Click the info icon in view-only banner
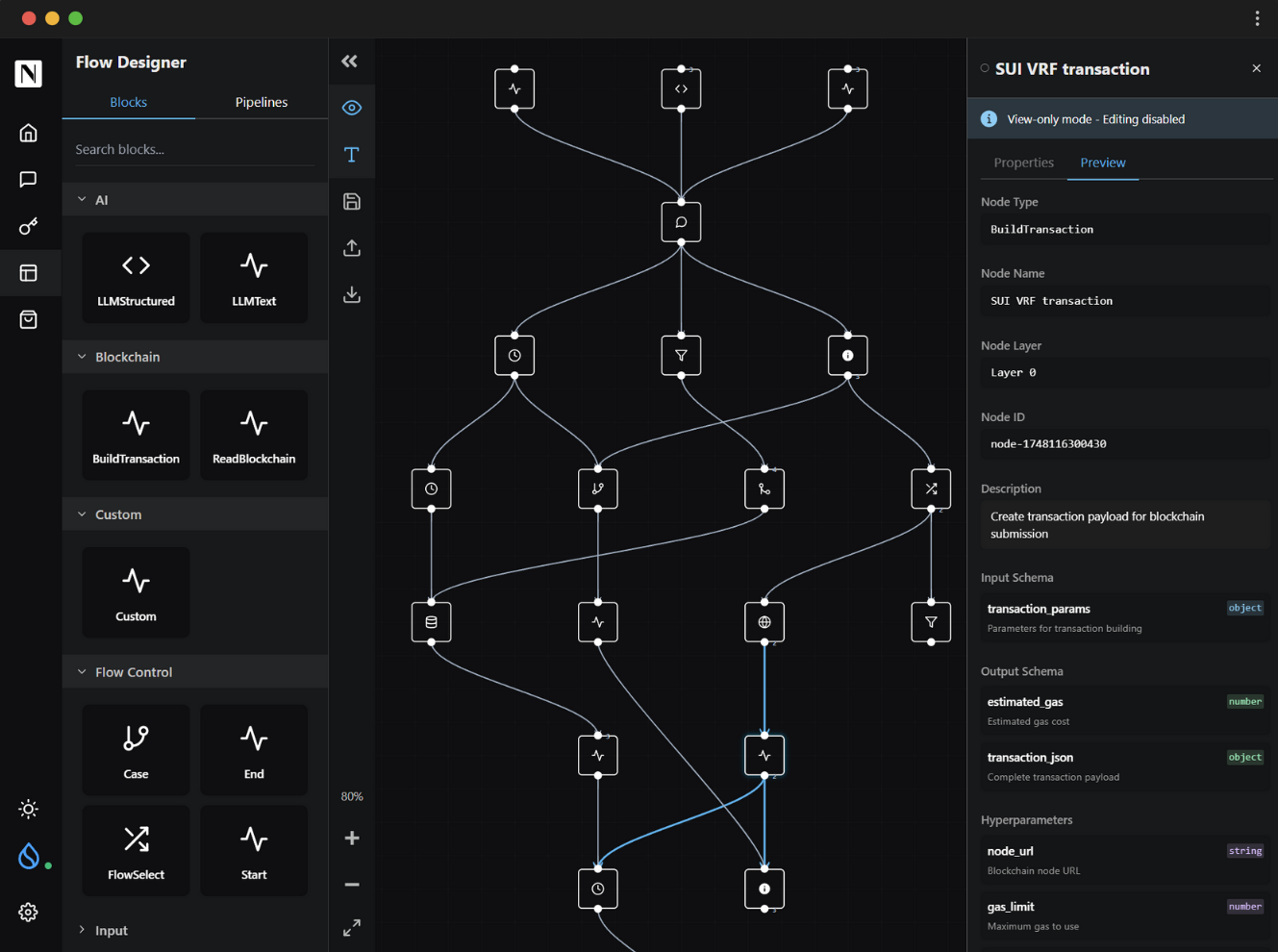 989,119
